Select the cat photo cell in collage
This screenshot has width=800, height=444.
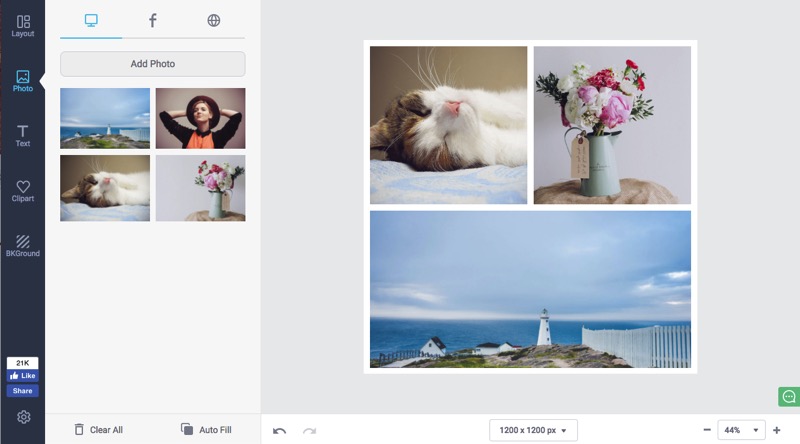[x=448, y=125]
